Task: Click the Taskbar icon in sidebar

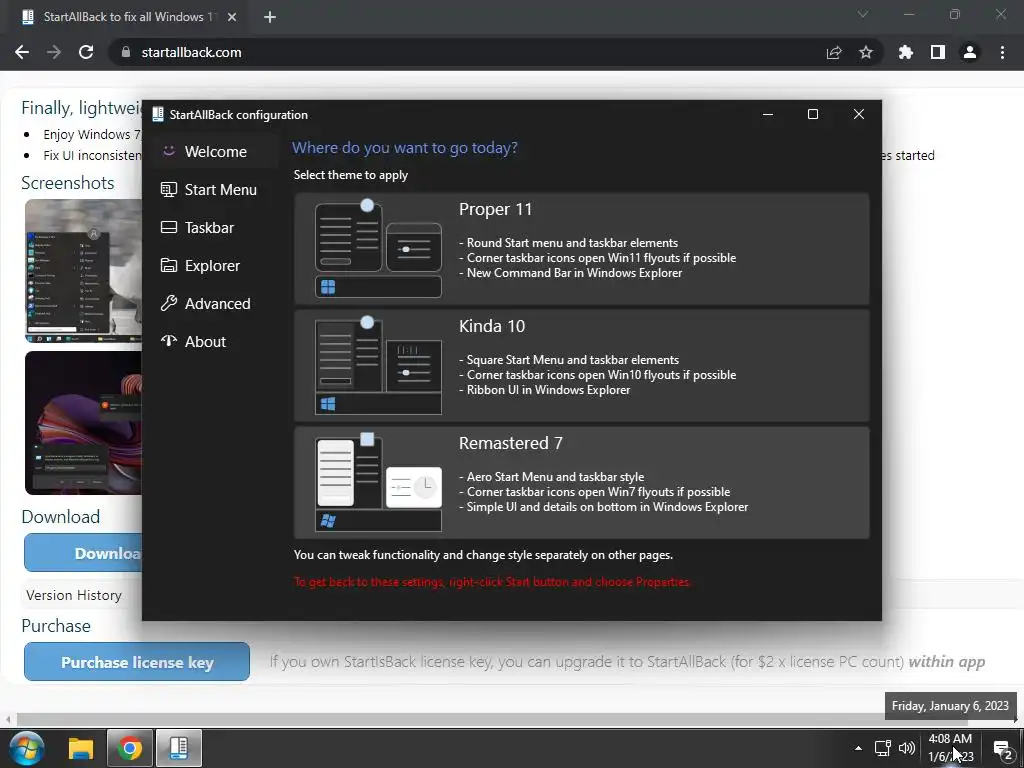Action: coord(168,227)
